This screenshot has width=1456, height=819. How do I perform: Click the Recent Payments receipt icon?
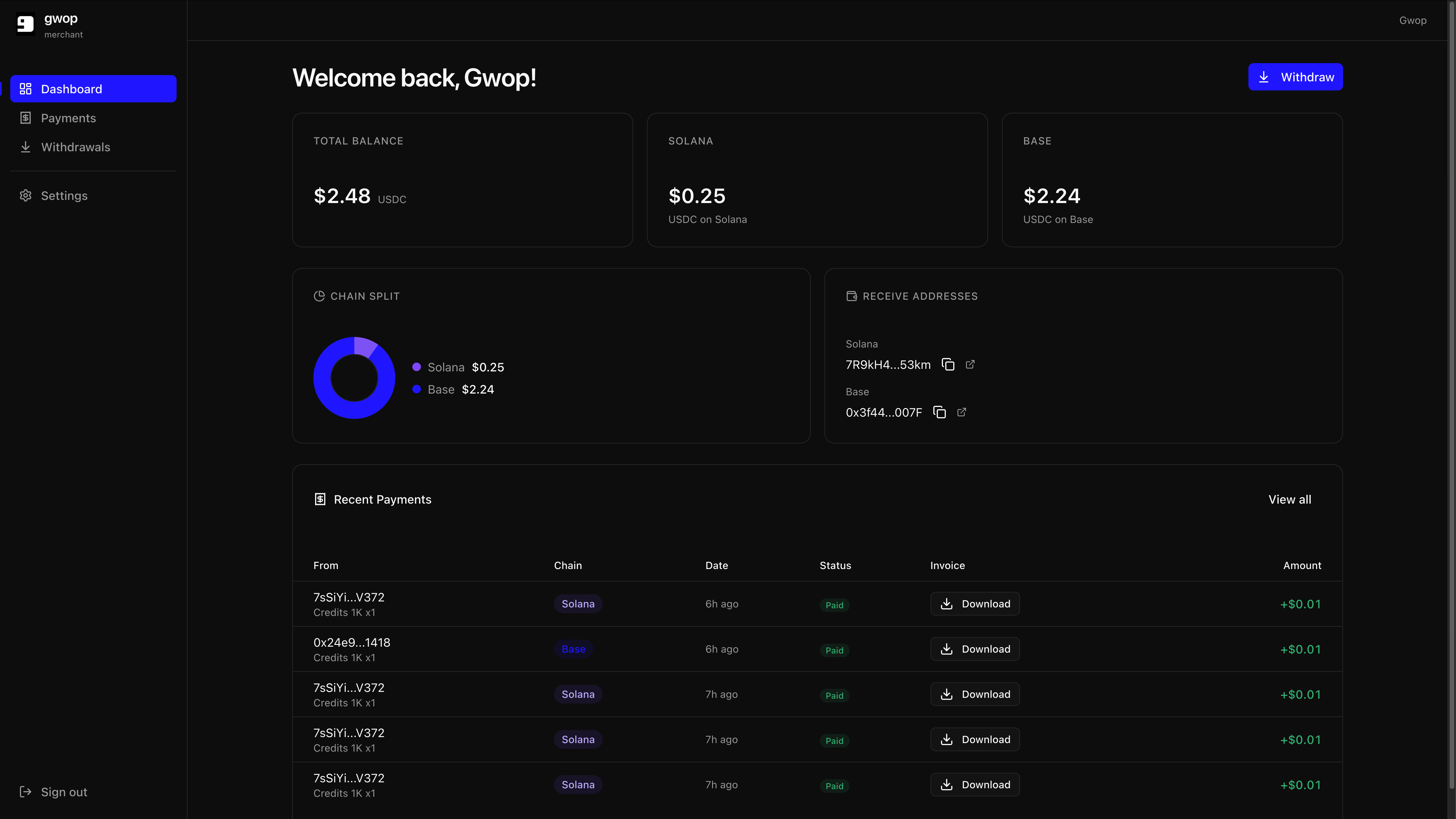click(320, 499)
